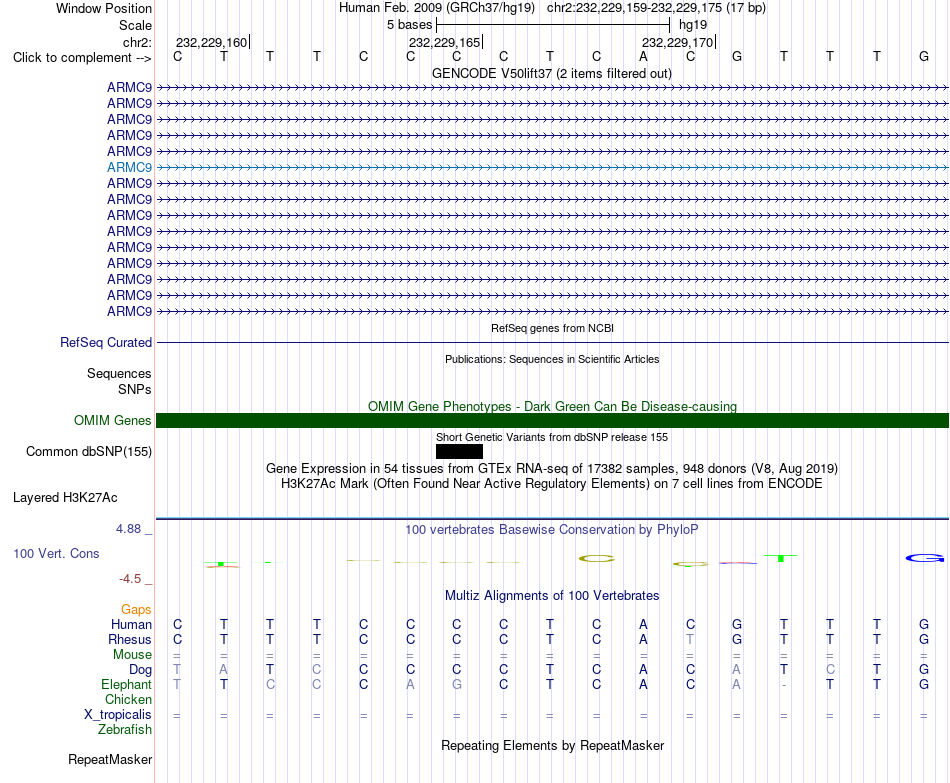Screen dimensions: 950x783
Task: Click the Sequences track label
Action: [119, 373]
